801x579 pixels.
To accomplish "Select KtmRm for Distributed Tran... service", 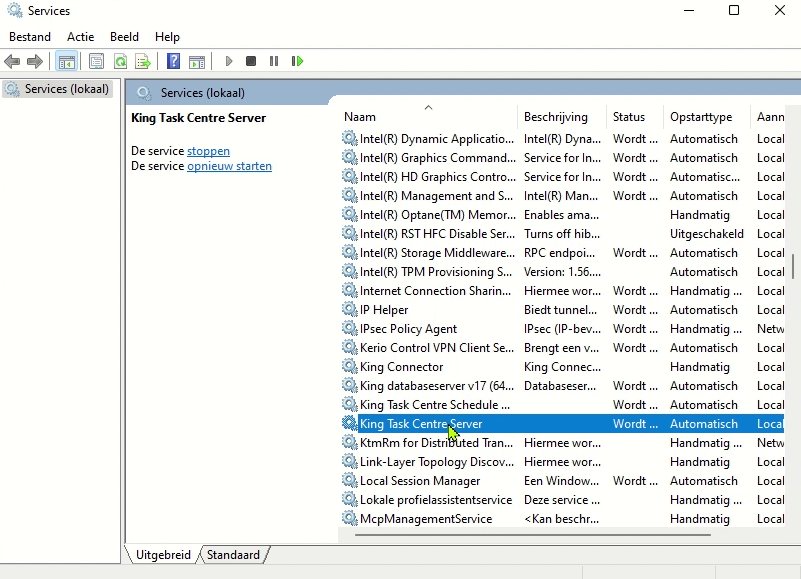I will (x=562, y=443).
